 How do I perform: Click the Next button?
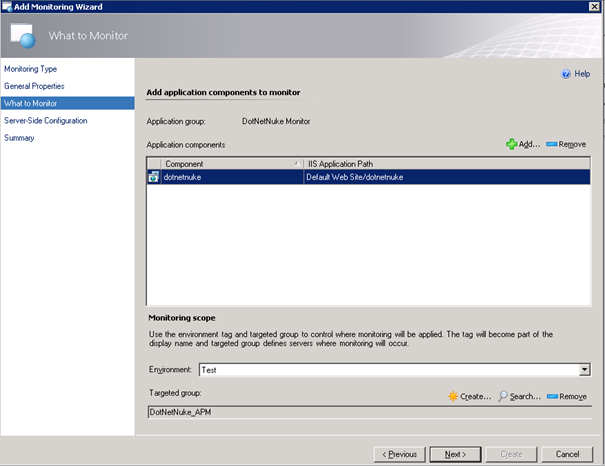[x=455, y=454]
